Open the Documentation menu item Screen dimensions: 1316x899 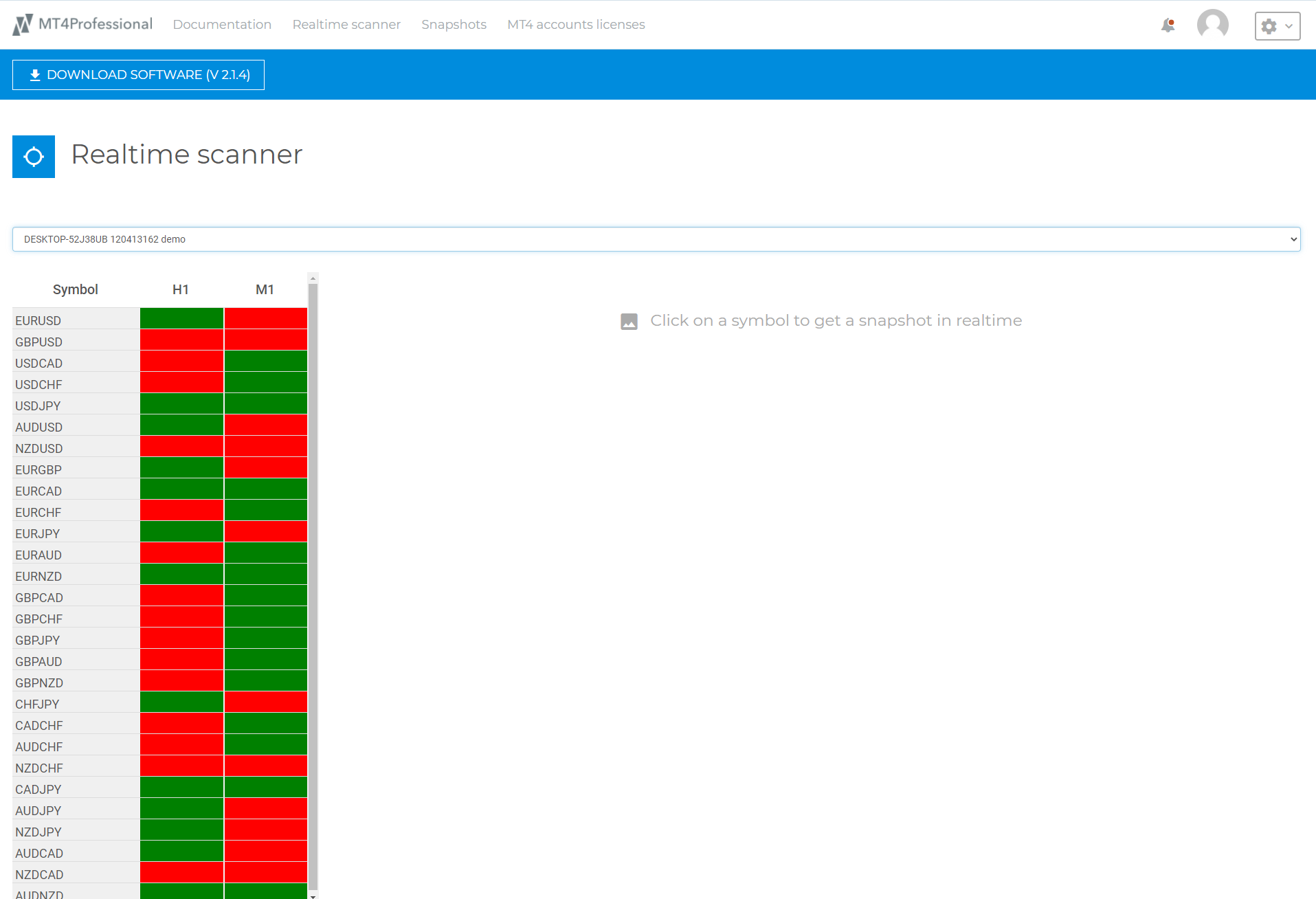222,25
